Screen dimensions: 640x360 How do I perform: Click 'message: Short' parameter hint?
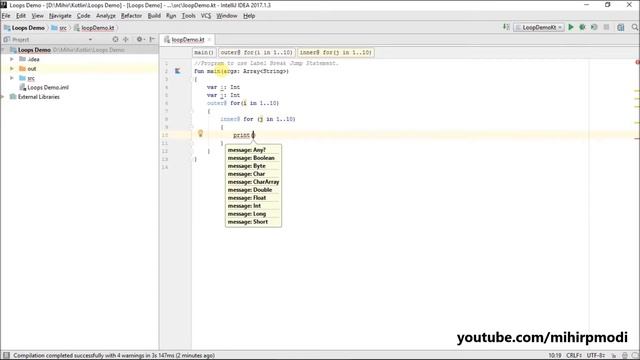[248, 222]
